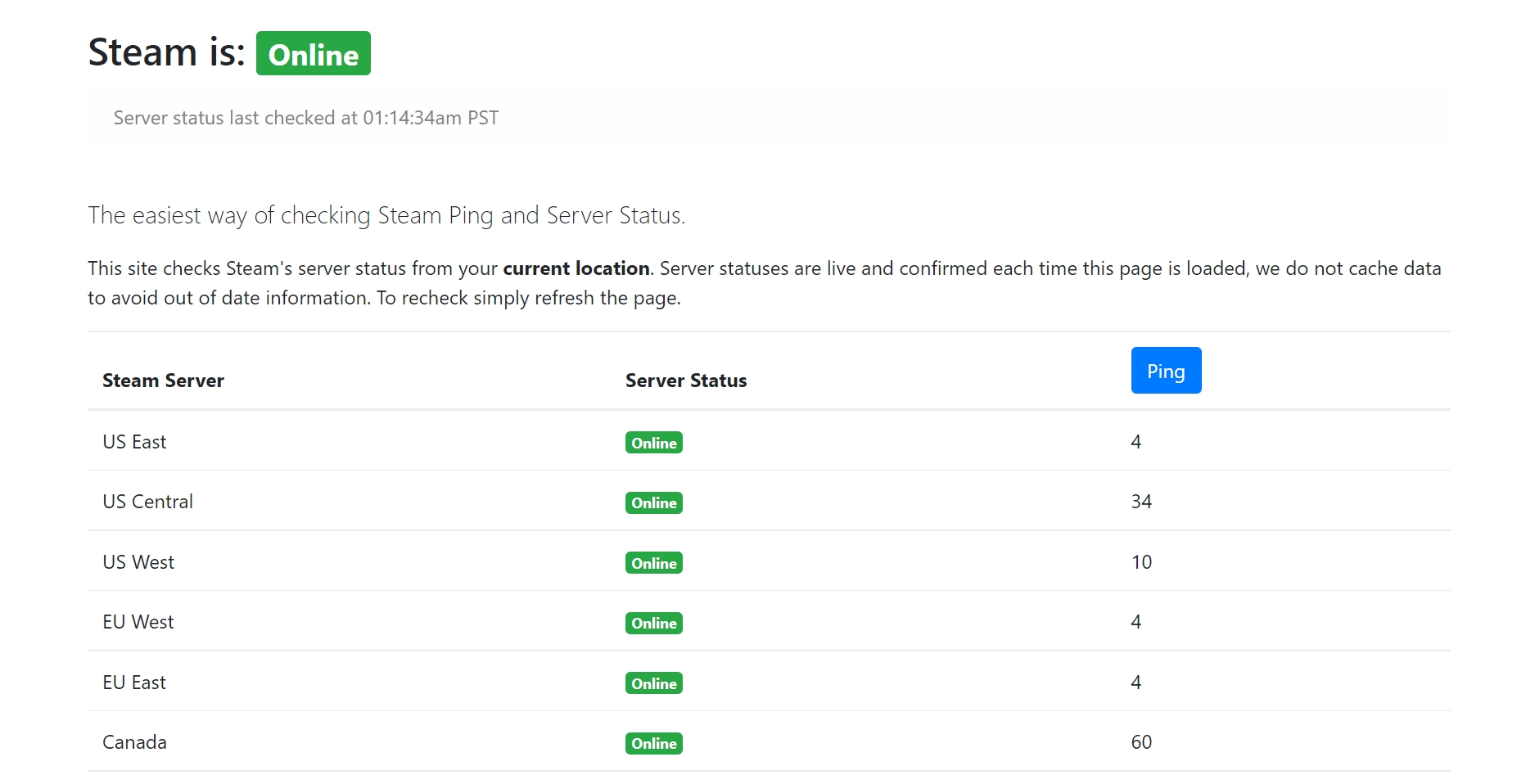
Task: Click the Server Status column header
Action: (x=685, y=381)
